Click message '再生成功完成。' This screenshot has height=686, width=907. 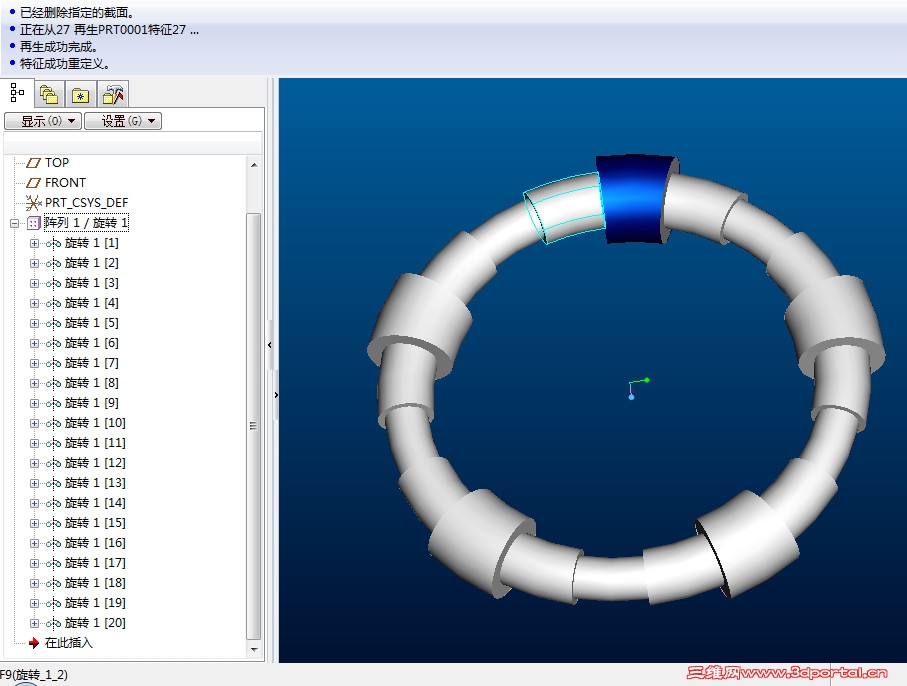(59, 47)
